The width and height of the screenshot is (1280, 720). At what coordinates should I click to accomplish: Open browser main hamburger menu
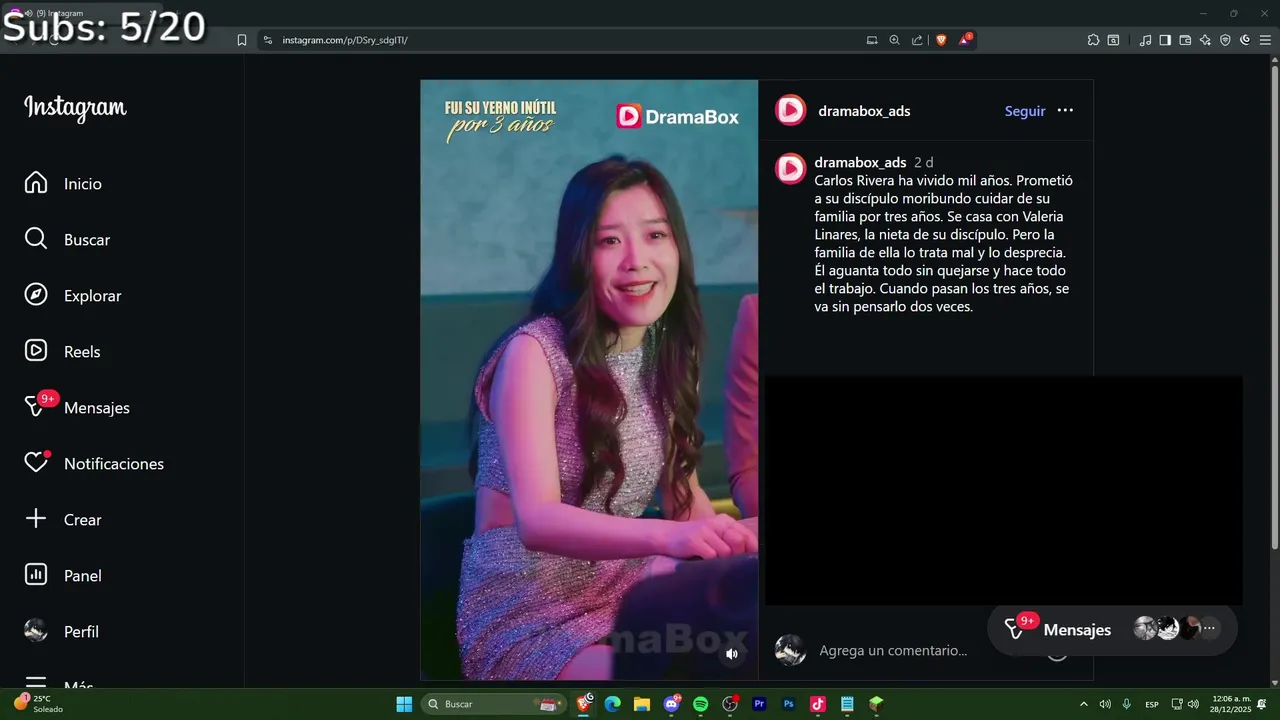pos(1265,40)
